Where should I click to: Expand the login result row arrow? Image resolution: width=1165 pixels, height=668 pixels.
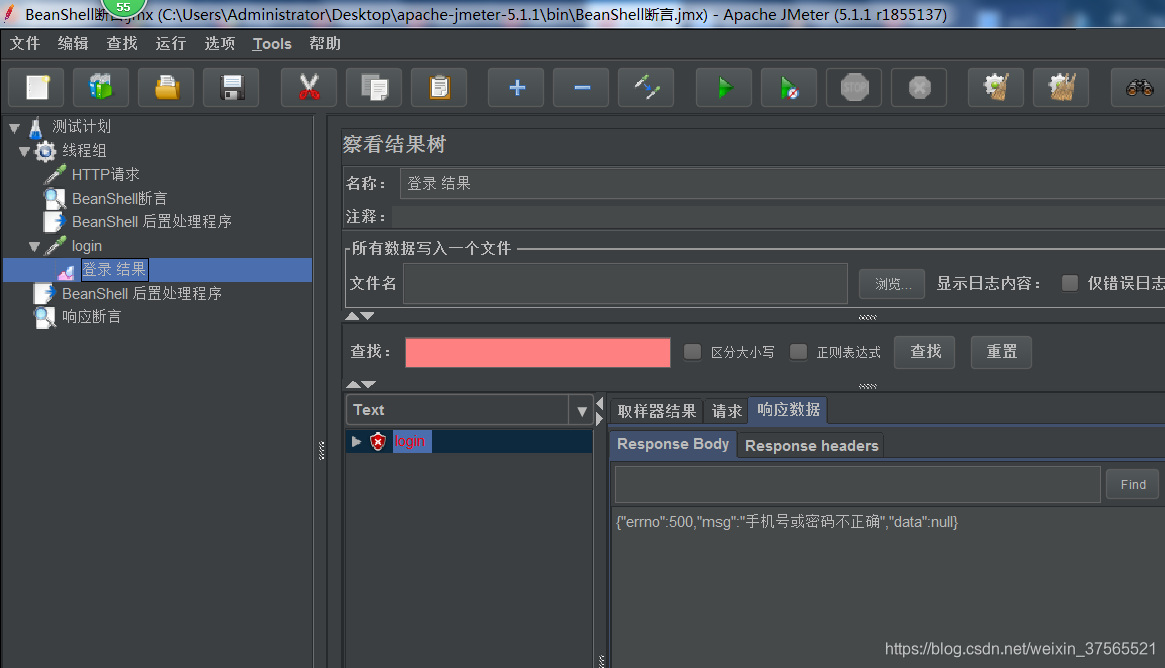click(356, 441)
